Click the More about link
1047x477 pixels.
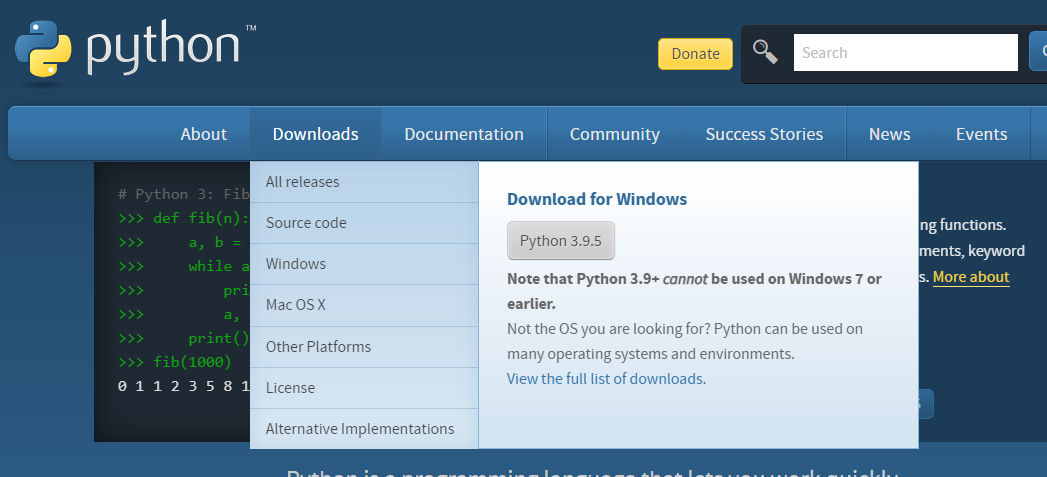[x=971, y=277]
